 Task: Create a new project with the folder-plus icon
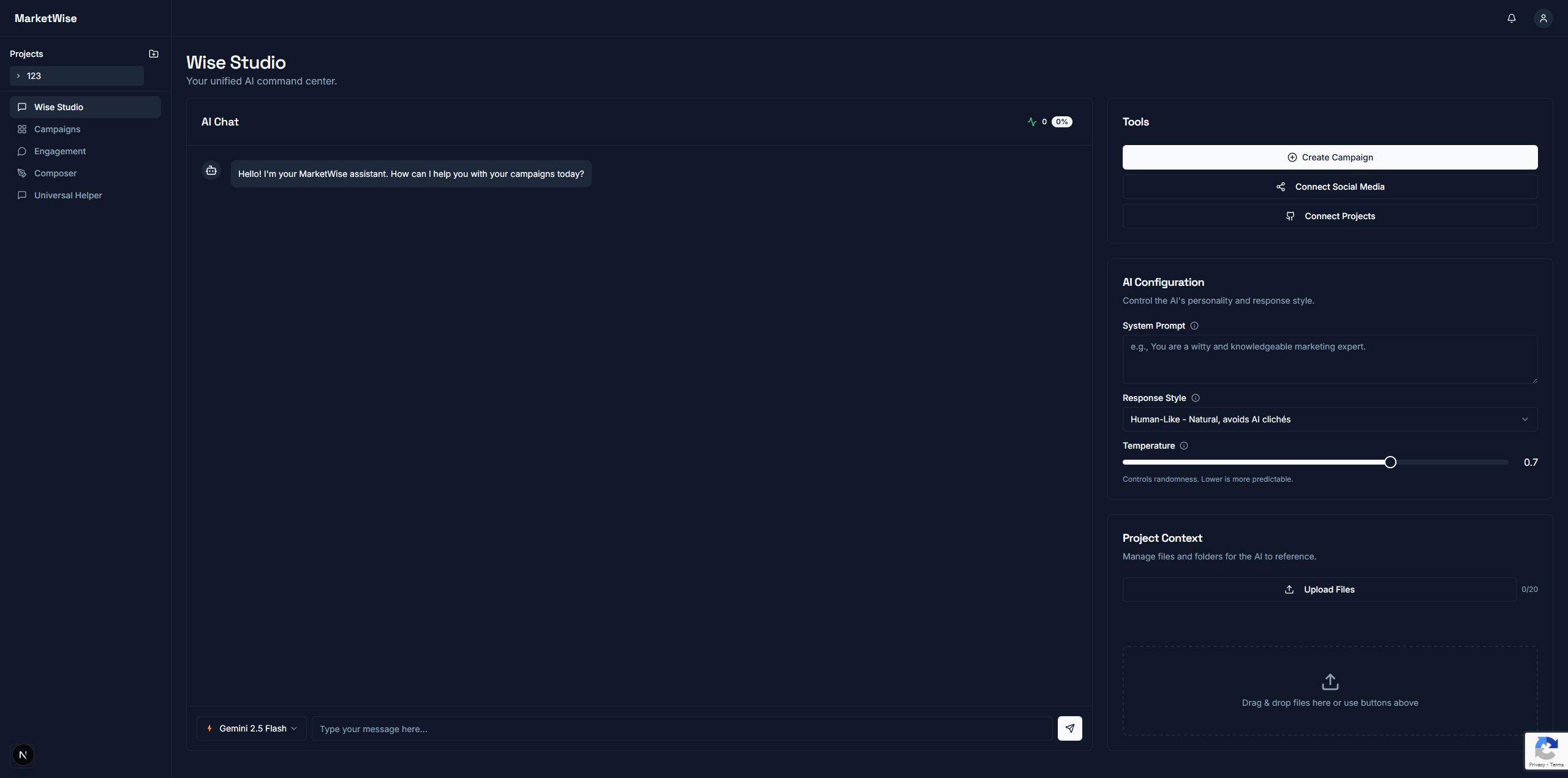tap(153, 53)
